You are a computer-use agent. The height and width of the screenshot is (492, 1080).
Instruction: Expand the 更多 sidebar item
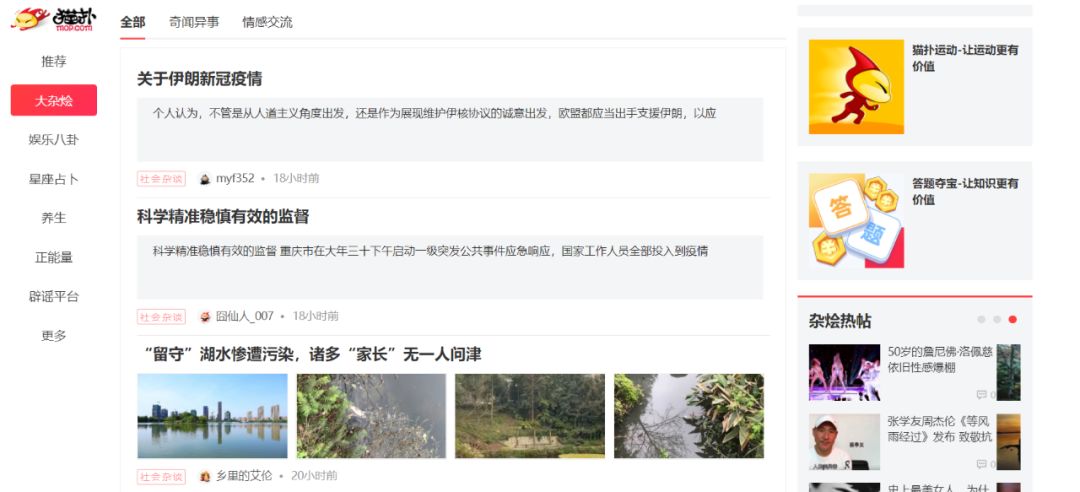54,336
